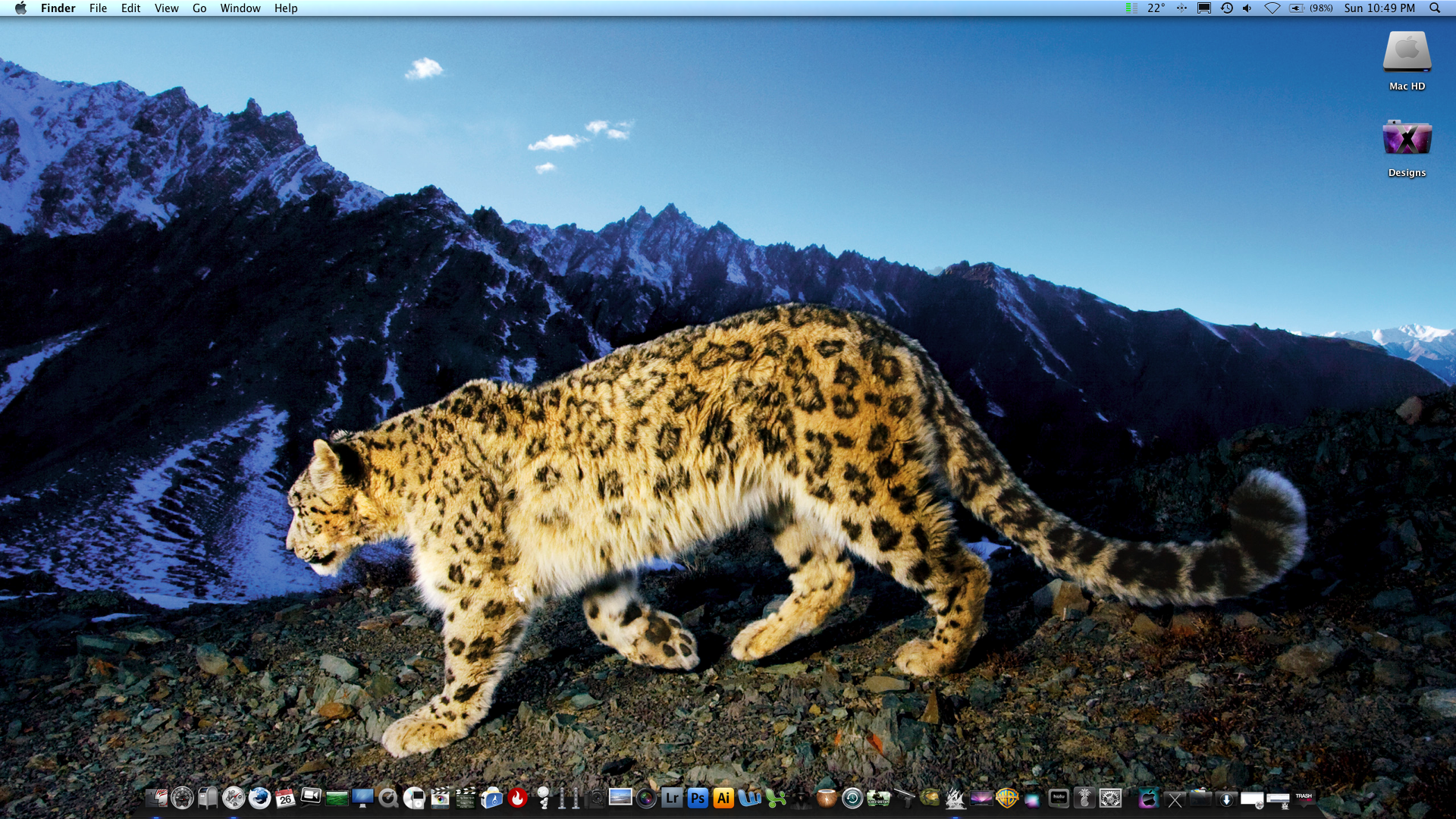The height and width of the screenshot is (819, 1456).
Task: Expand the Wi-Fi status menu
Action: (x=1272, y=8)
